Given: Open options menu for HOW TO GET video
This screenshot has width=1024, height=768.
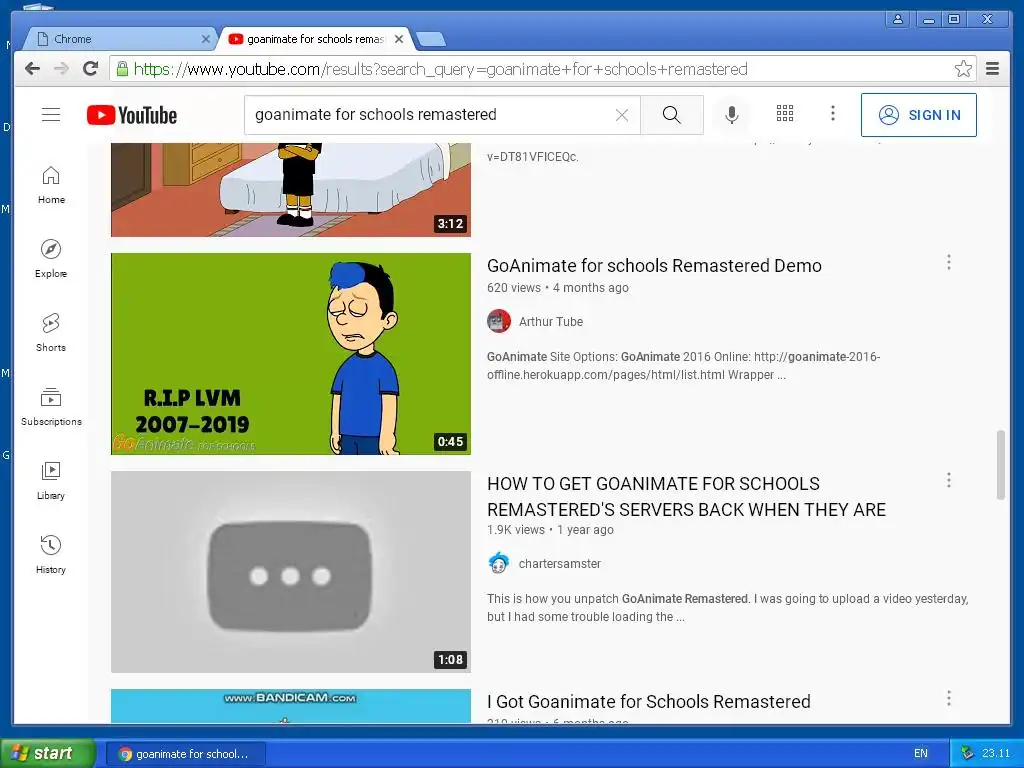Looking at the screenshot, I should 949,481.
